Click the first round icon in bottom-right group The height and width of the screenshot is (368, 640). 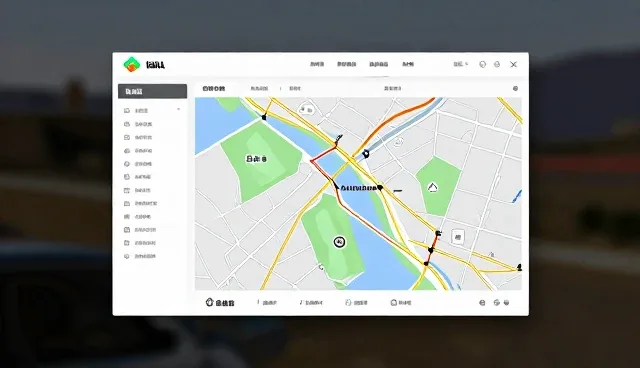(482, 303)
